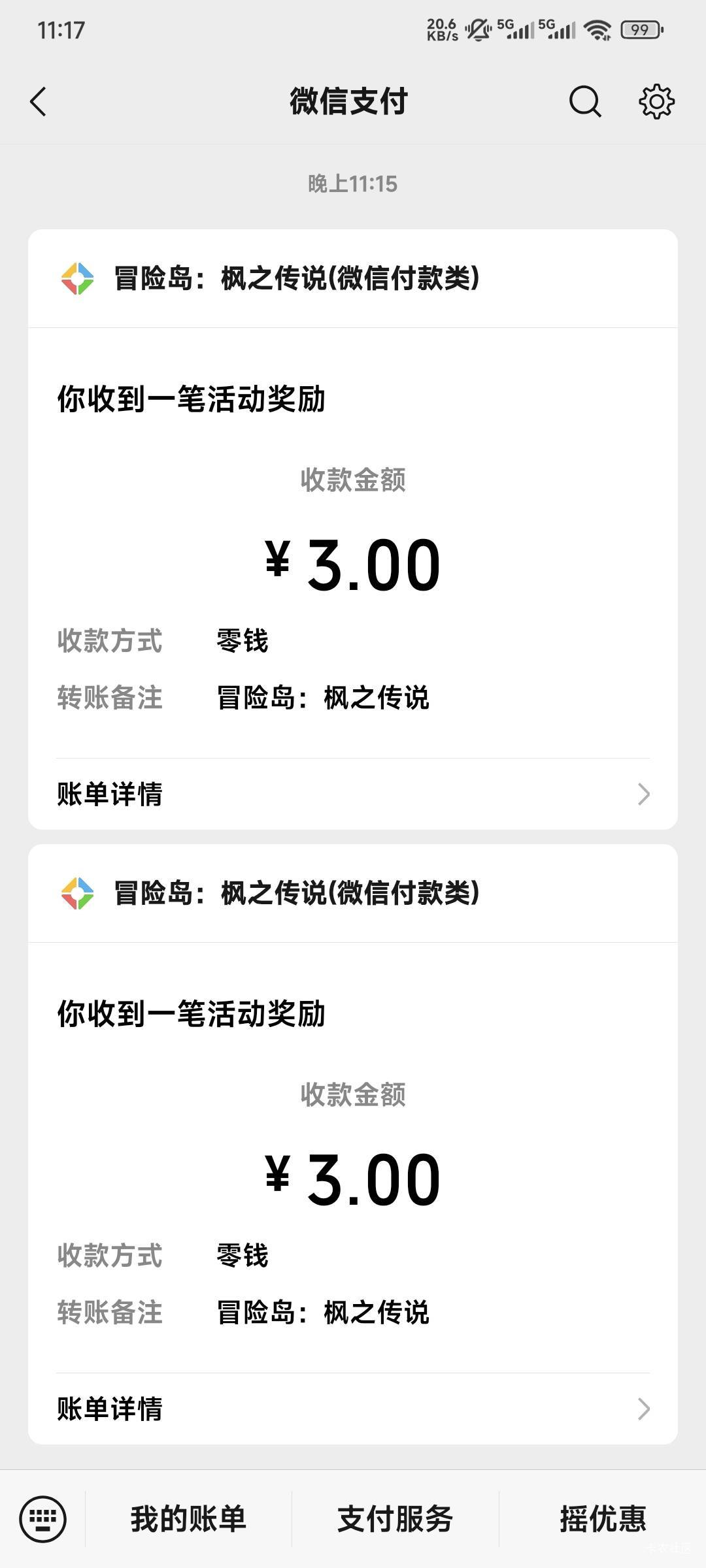This screenshot has height=1568, width=706.
Task: Tap second ¥3.00 amount
Action: [353, 1180]
